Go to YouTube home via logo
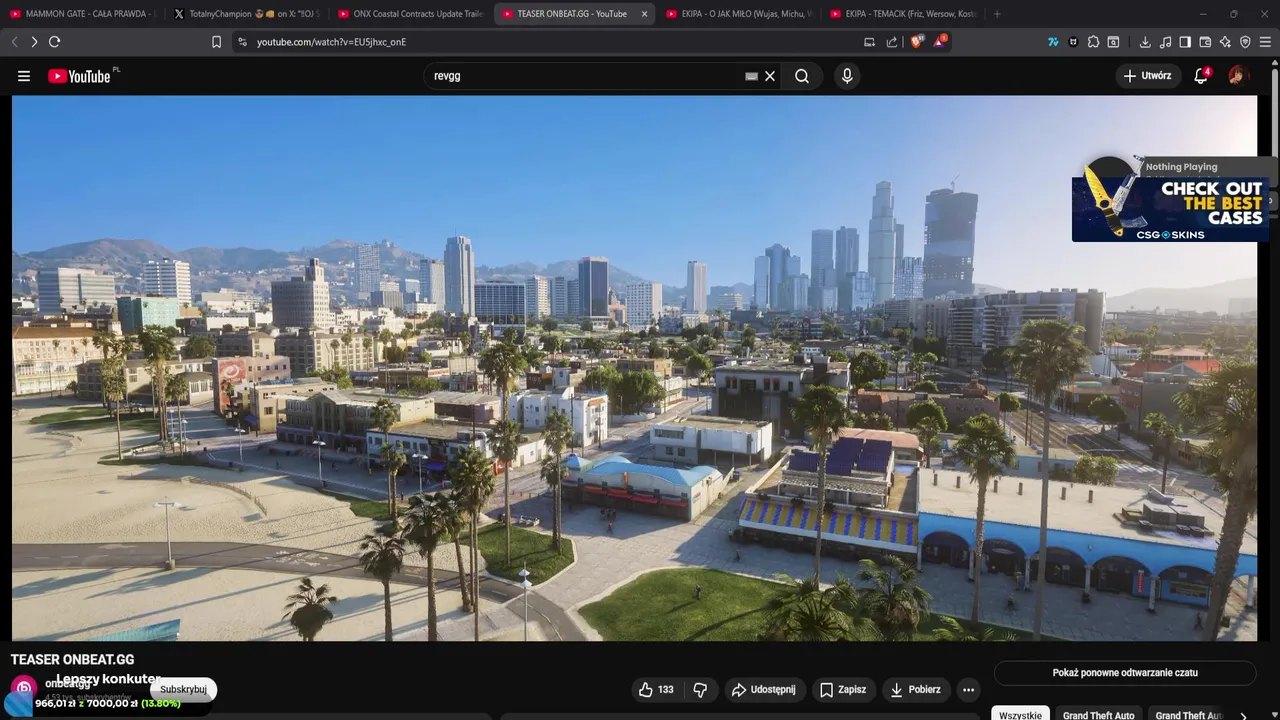1280x720 pixels. [80, 76]
